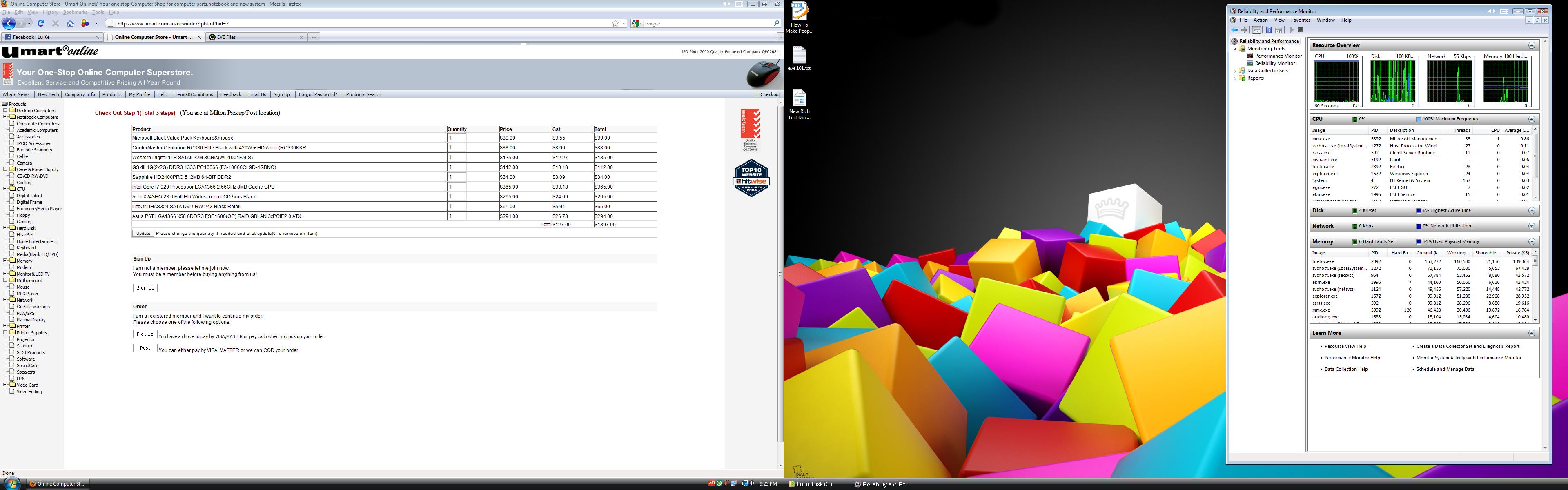
Task: Click Firefox back navigation button
Action: tap(9, 24)
